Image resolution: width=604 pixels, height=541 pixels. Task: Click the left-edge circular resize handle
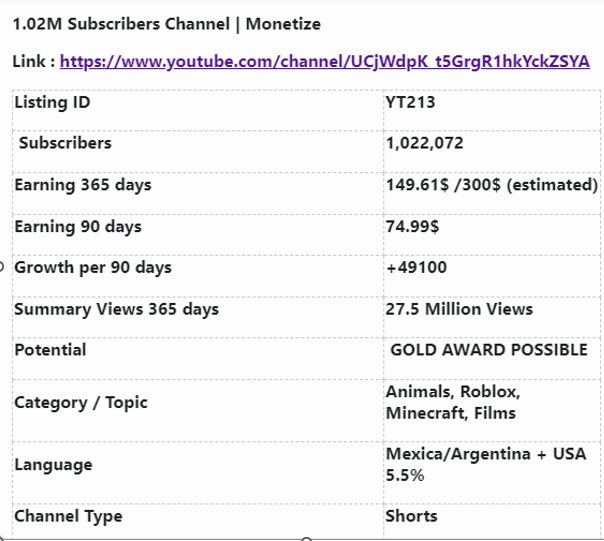[x=3, y=267]
